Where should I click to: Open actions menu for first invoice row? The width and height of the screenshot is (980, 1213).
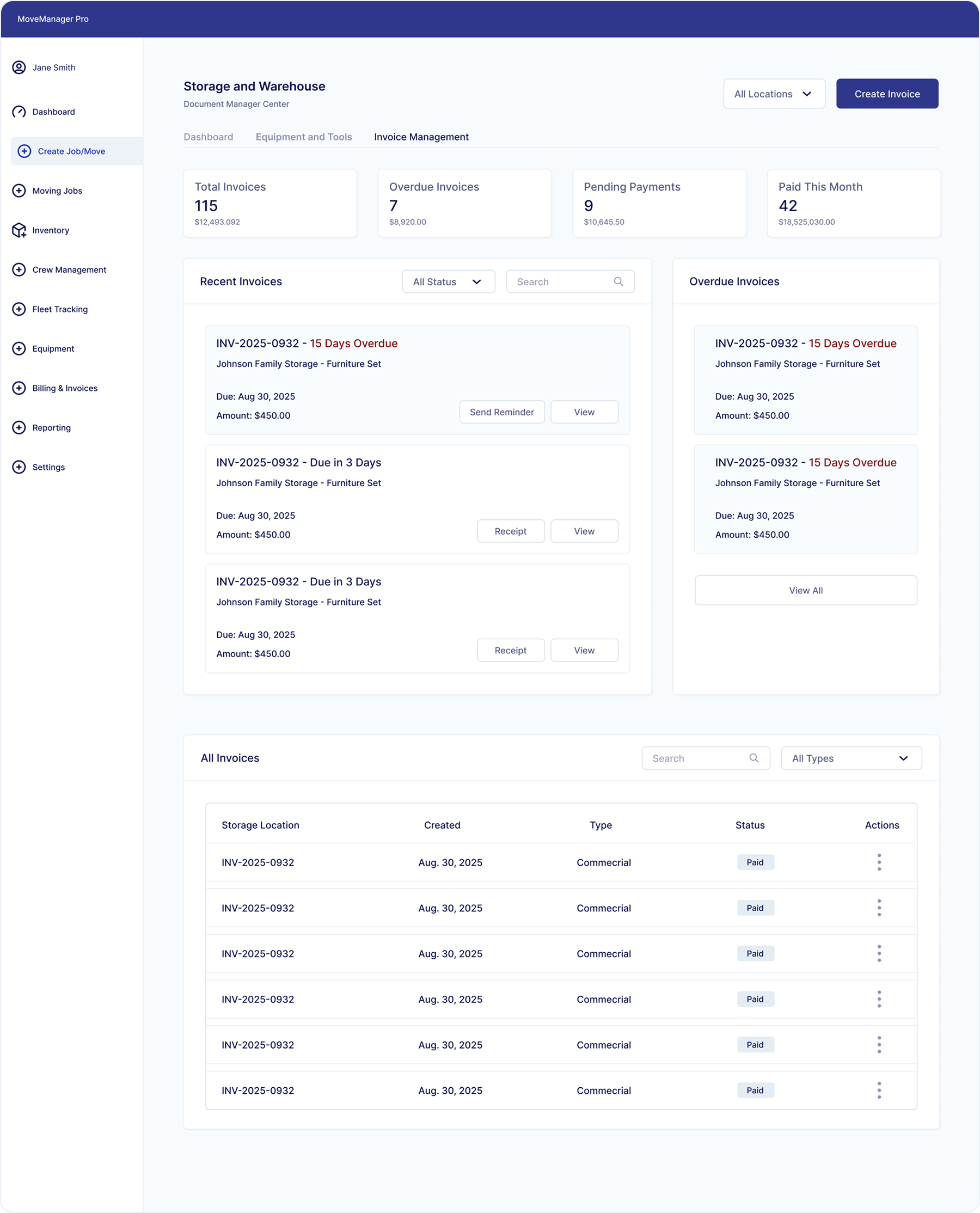[879, 862]
